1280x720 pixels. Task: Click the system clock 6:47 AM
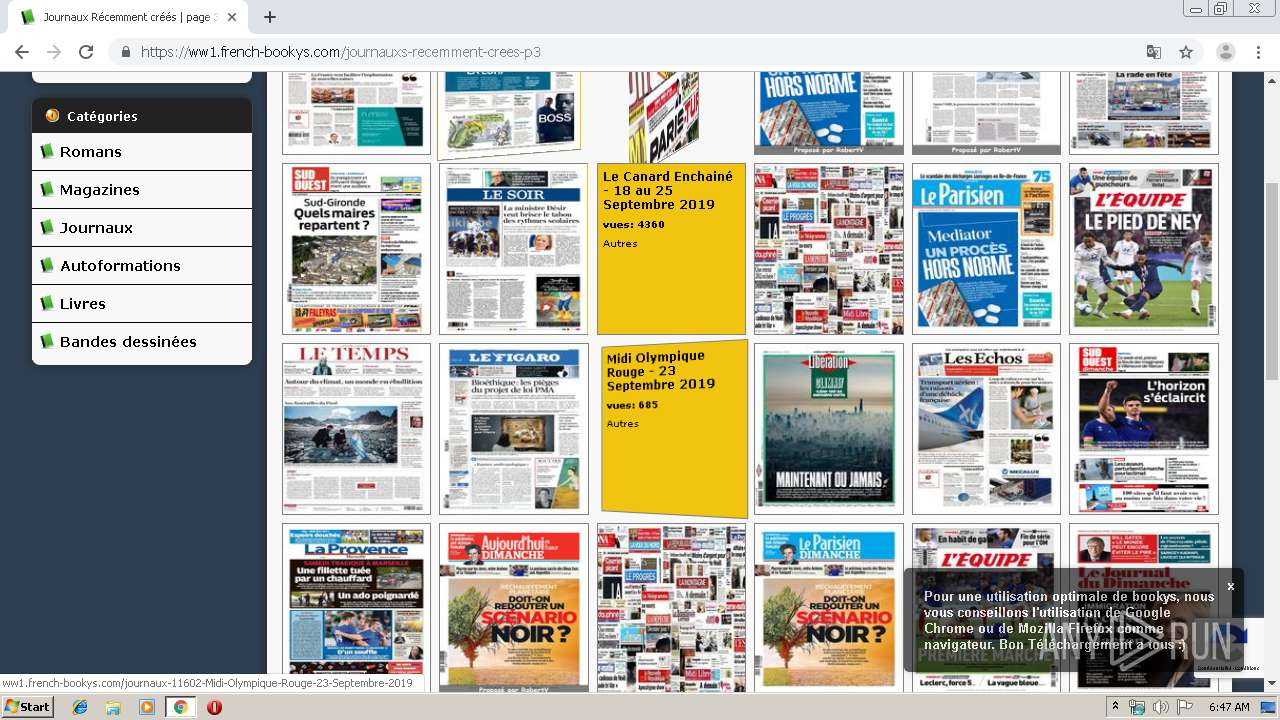tap(1229, 707)
